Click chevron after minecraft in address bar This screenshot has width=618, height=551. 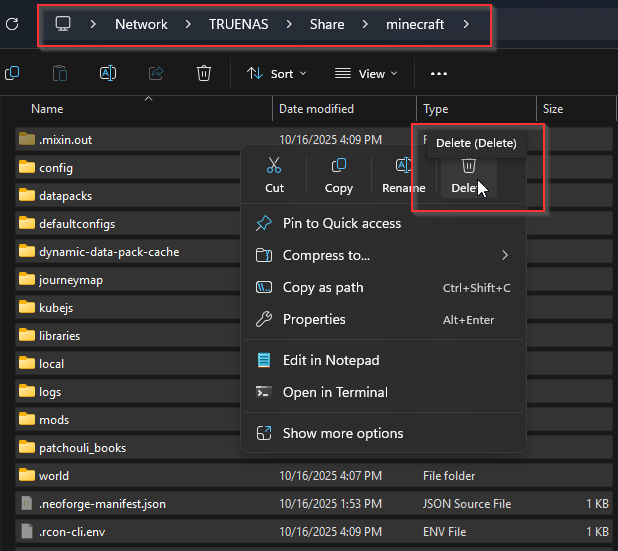point(466,23)
